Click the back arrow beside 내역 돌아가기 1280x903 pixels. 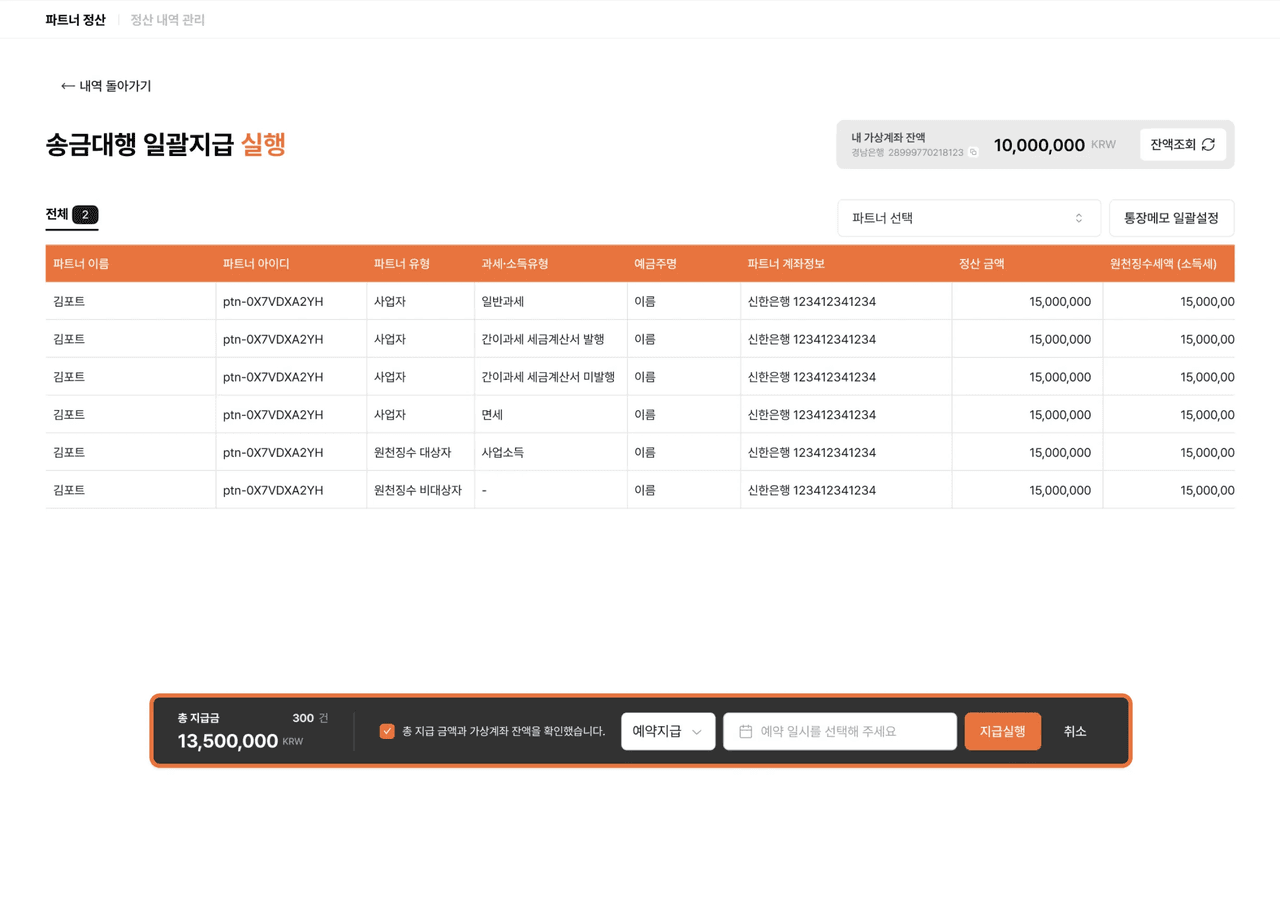point(68,86)
